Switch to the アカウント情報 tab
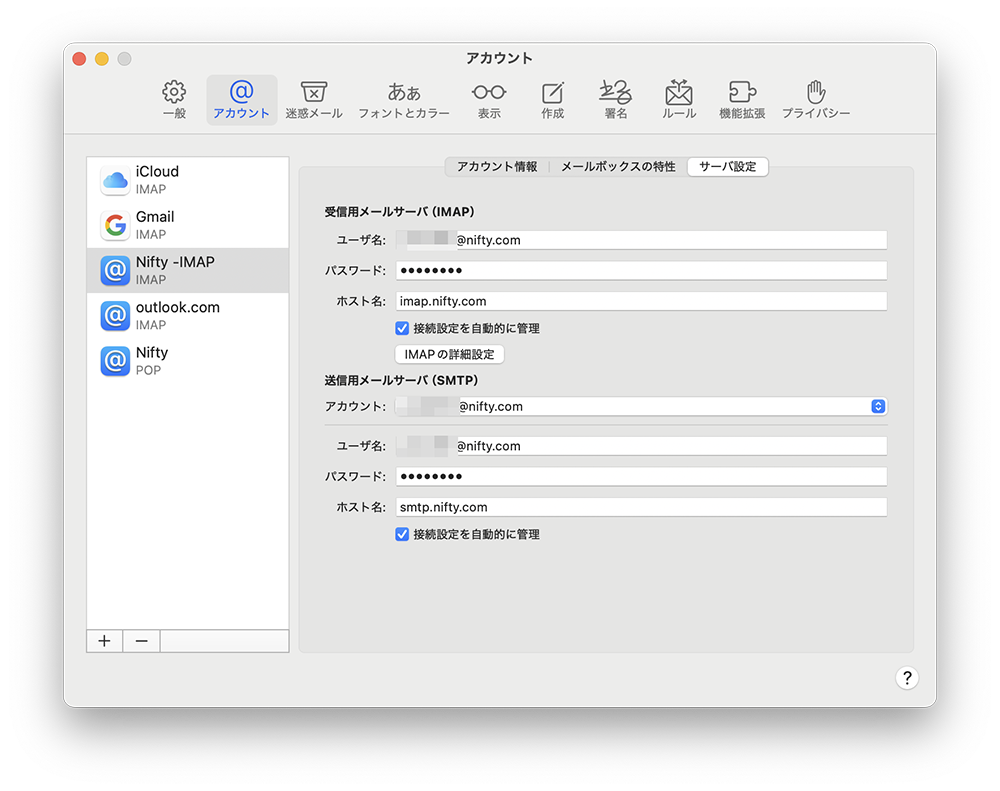The height and width of the screenshot is (791, 1000). pos(497,167)
